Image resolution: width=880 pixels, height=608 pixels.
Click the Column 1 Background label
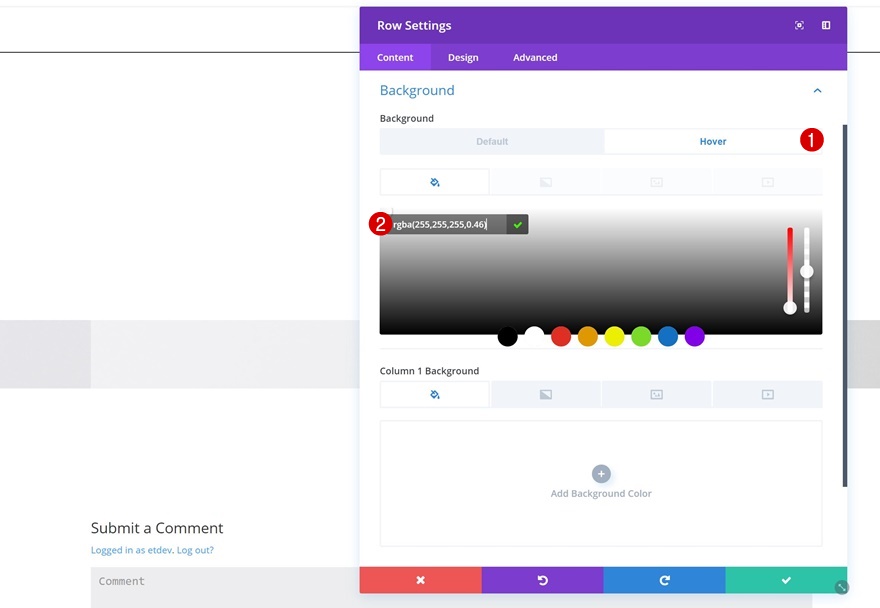[429, 371]
